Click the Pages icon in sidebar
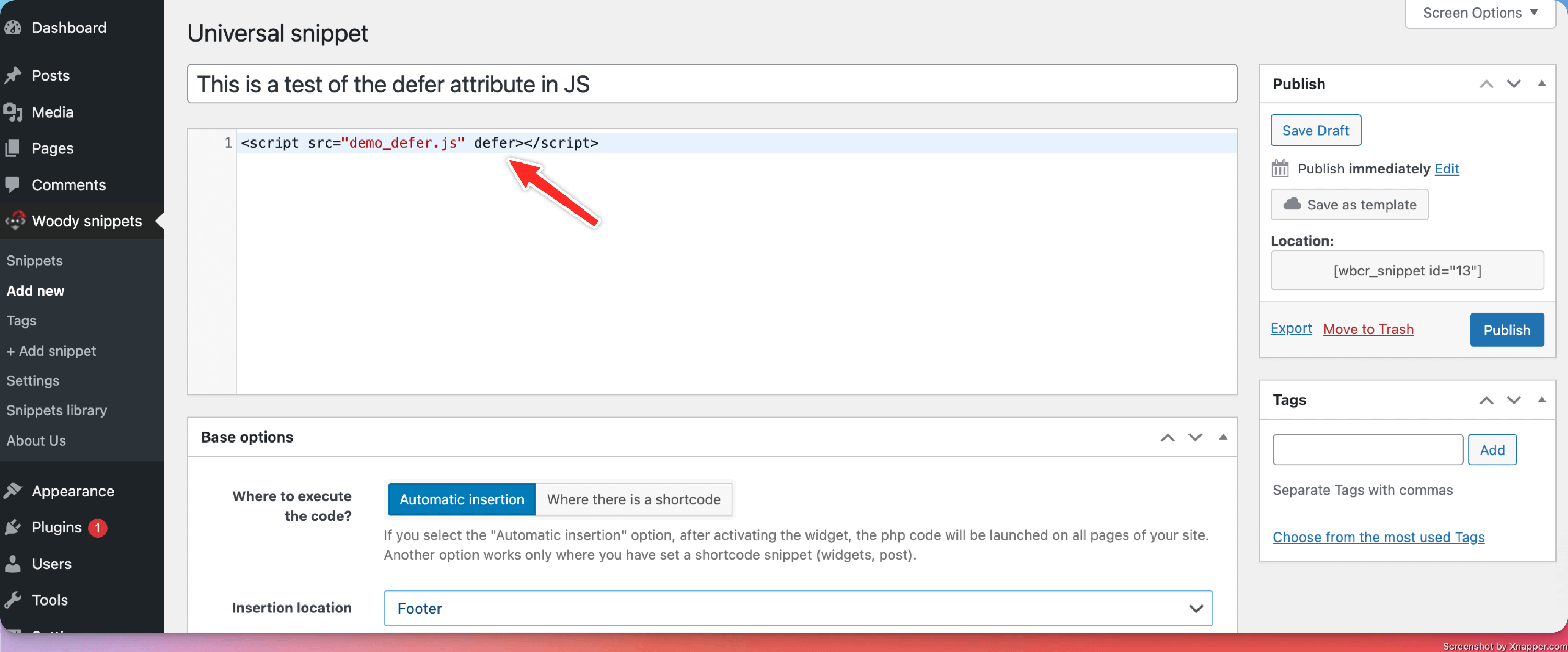The height and width of the screenshot is (652, 1568). click(x=13, y=148)
